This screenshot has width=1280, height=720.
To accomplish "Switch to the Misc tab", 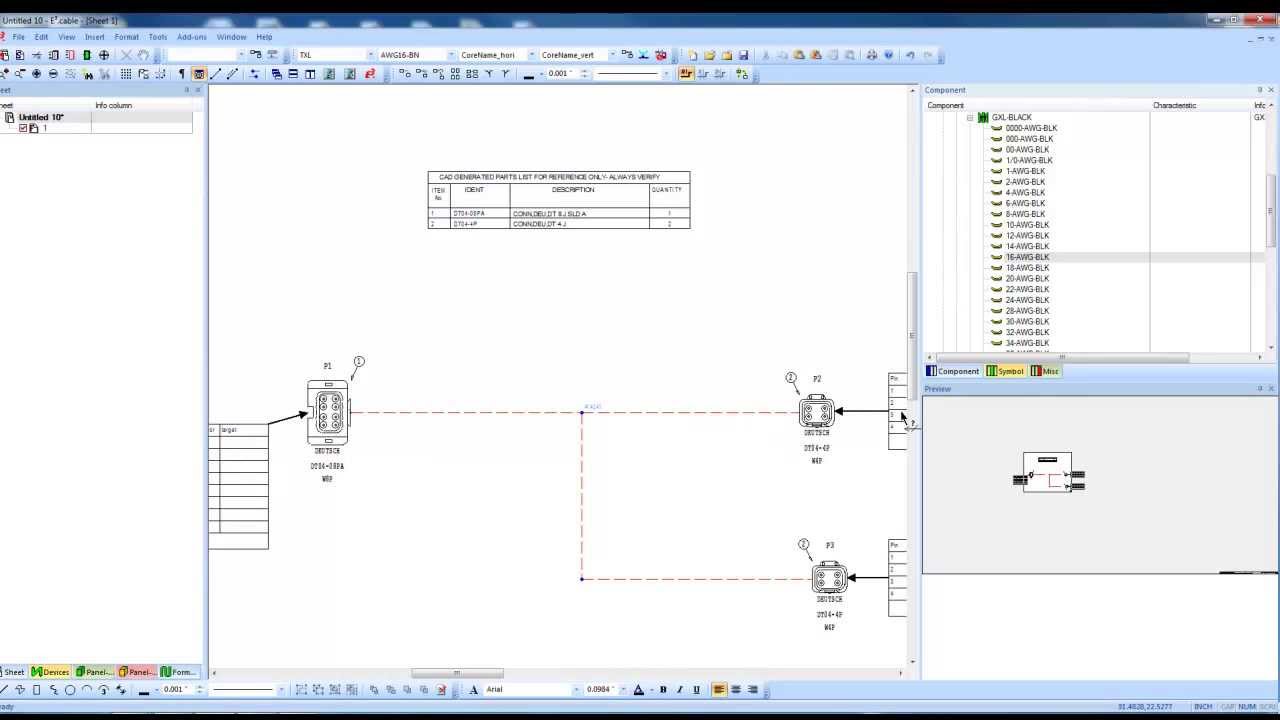I will pos(1045,371).
